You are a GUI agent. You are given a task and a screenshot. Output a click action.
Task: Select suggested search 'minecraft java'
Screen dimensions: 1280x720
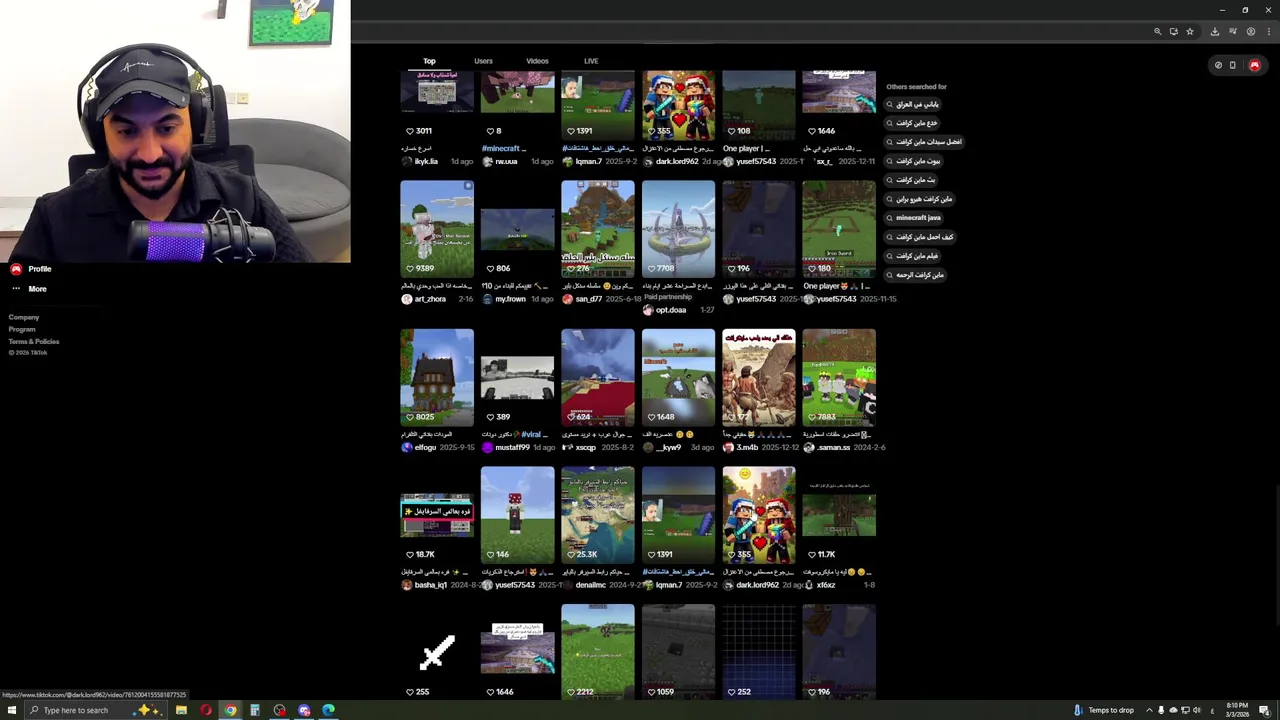[x=913, y=218]
